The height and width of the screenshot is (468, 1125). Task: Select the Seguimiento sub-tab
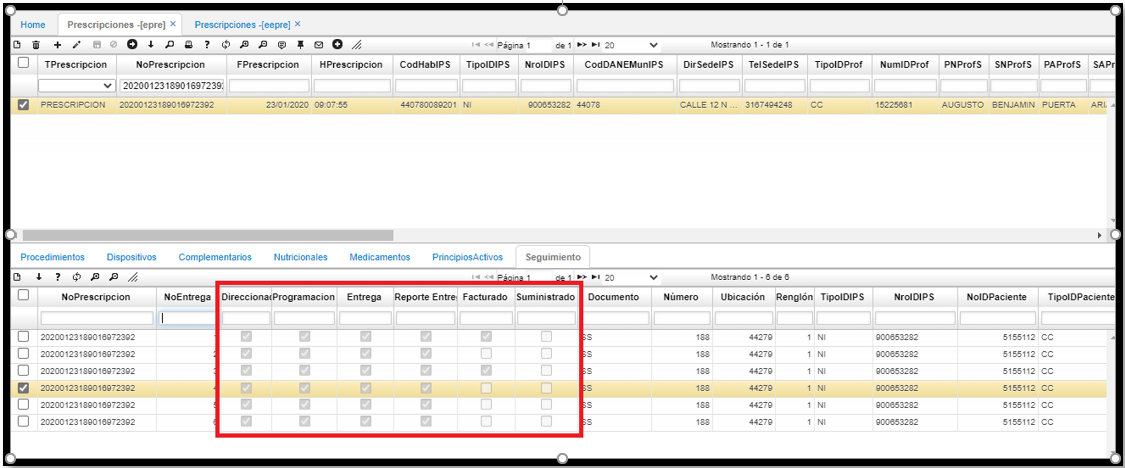552,257
